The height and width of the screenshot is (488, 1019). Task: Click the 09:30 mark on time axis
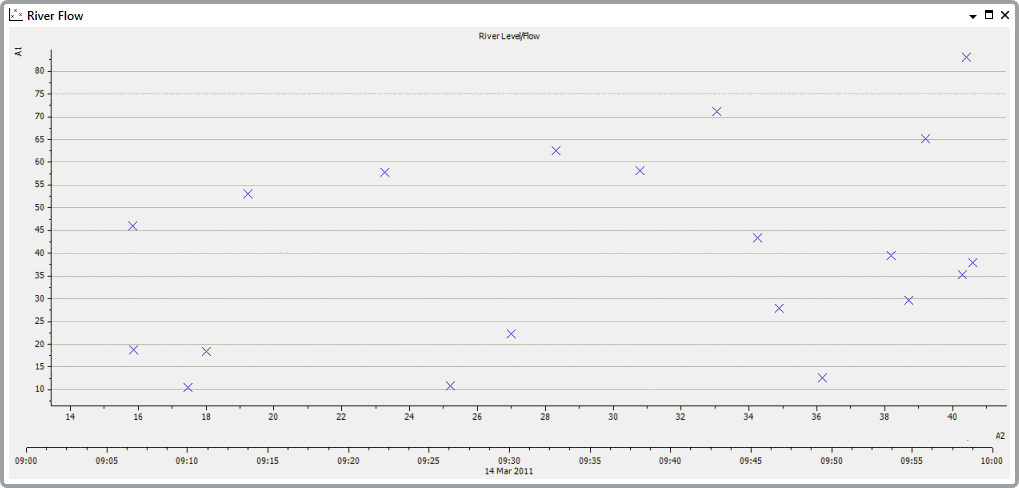click(509, 461)
